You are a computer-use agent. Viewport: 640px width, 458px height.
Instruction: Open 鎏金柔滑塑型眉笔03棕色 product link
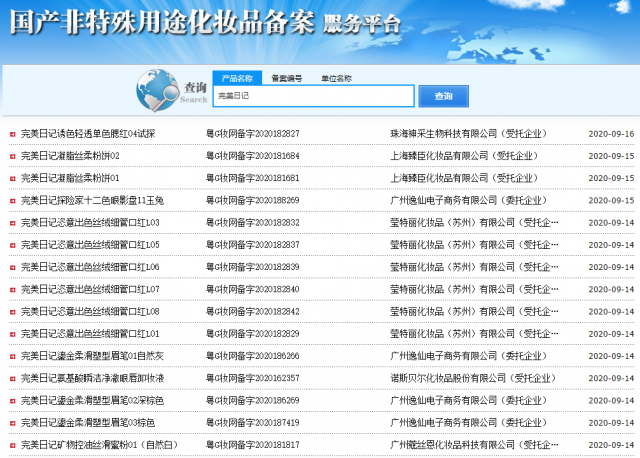click(88, 423)
